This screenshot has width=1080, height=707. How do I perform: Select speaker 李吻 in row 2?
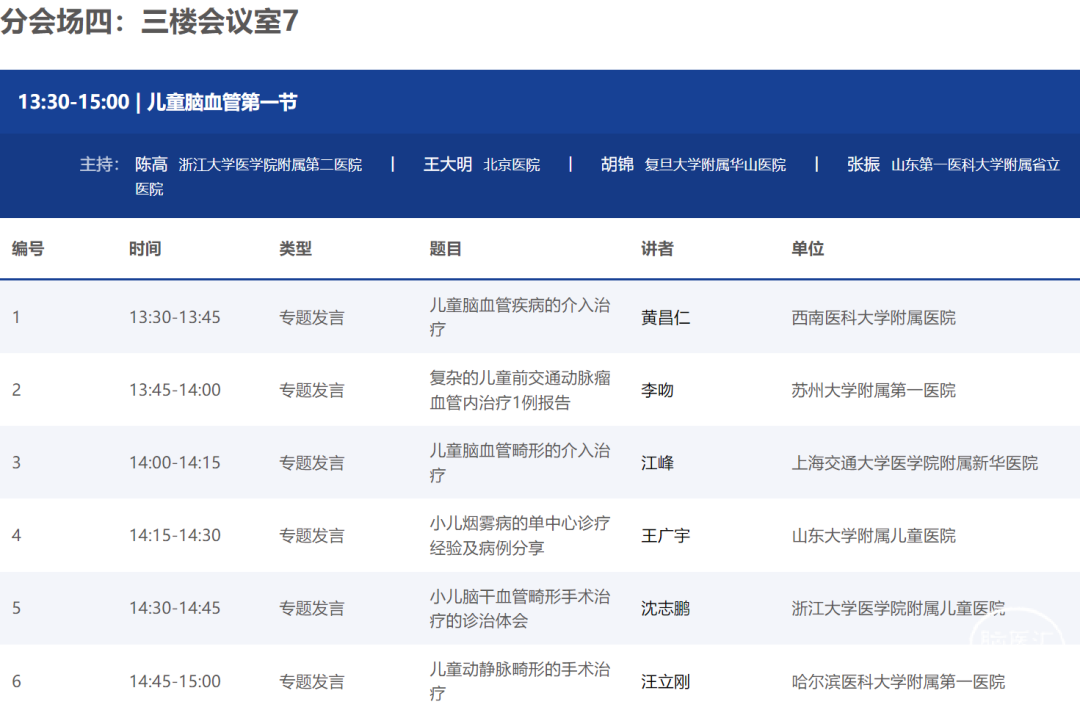(x=657, y=390)
